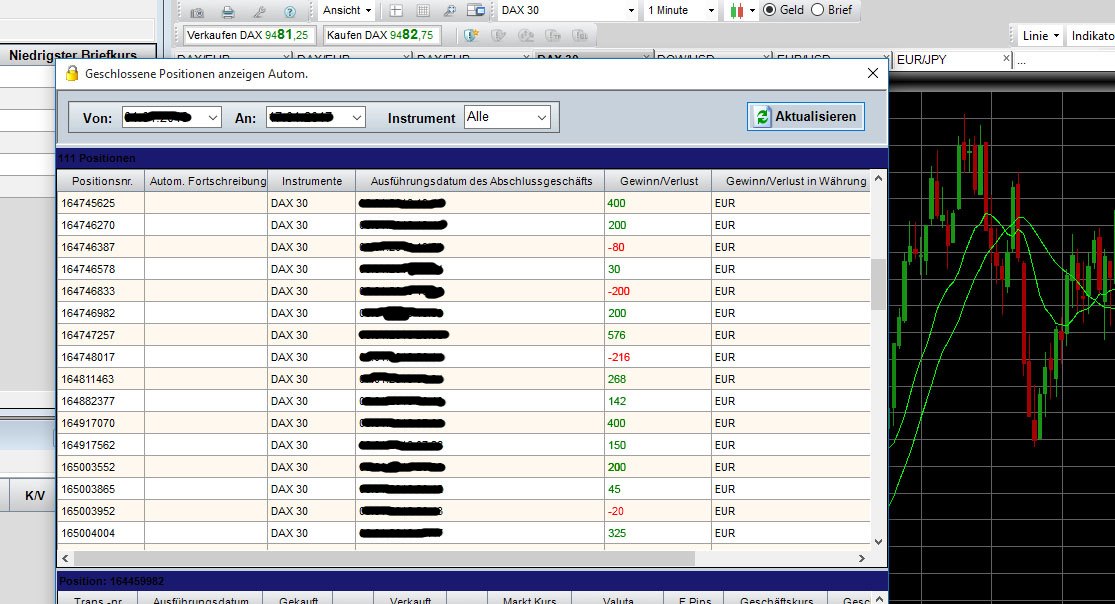Open Instrument dropdown showing Alle

tap(507, 117)
